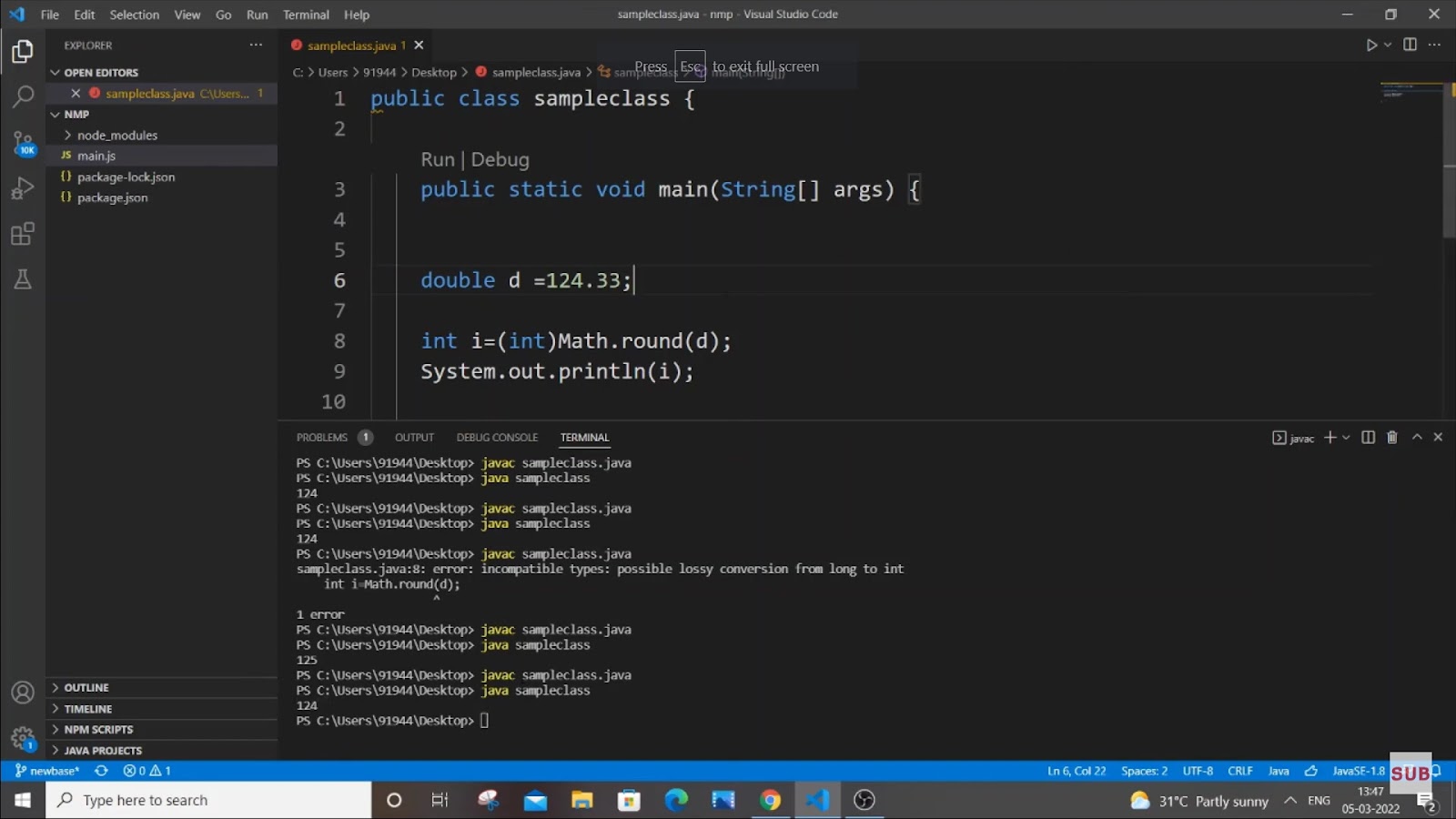This screenshot has height=819, width=1456.
Task: Open the Run menu
Action: point(258,15)
